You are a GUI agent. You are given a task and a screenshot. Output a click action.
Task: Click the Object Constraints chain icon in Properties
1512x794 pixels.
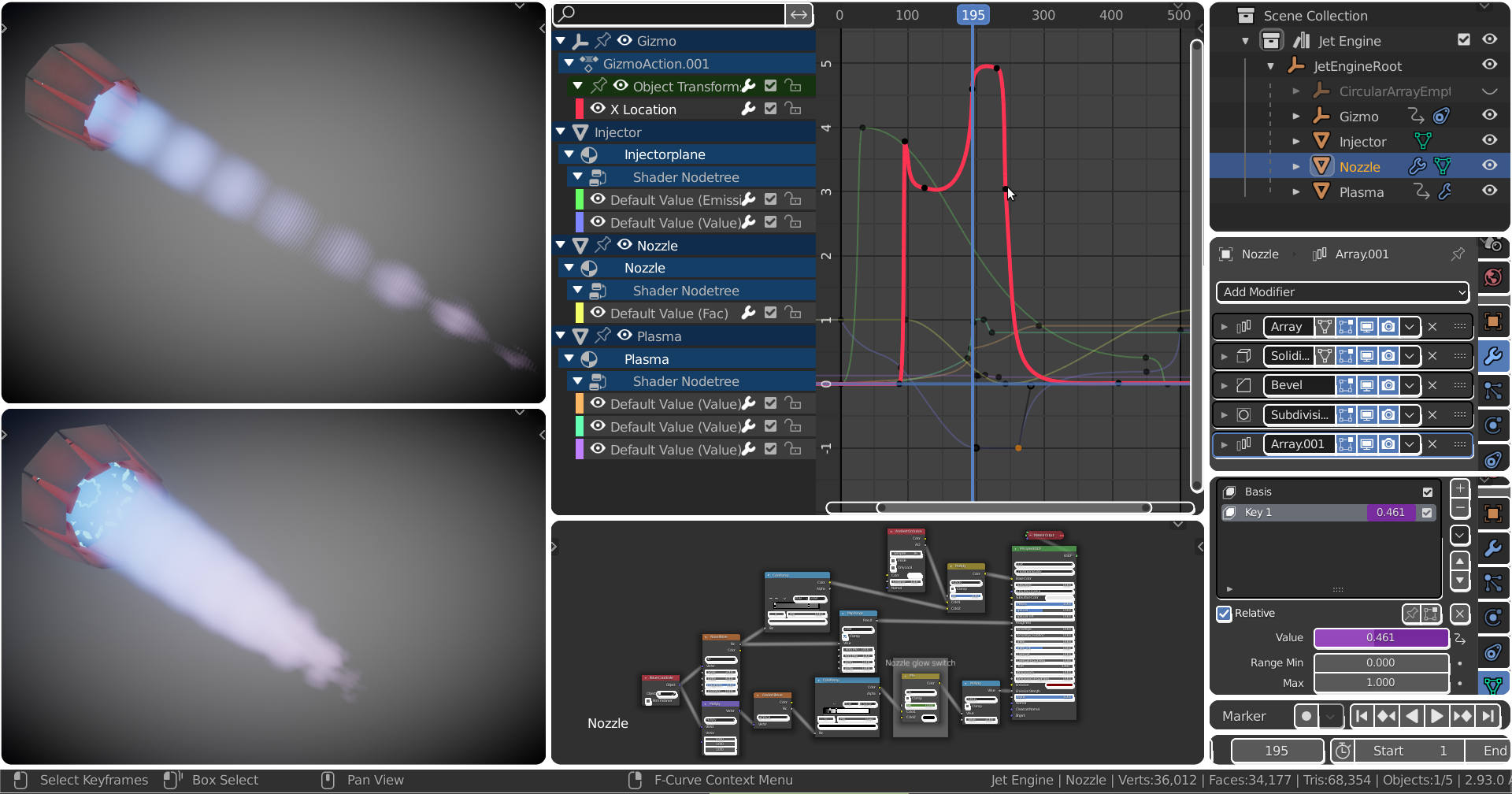click(x=1494, y=459)
